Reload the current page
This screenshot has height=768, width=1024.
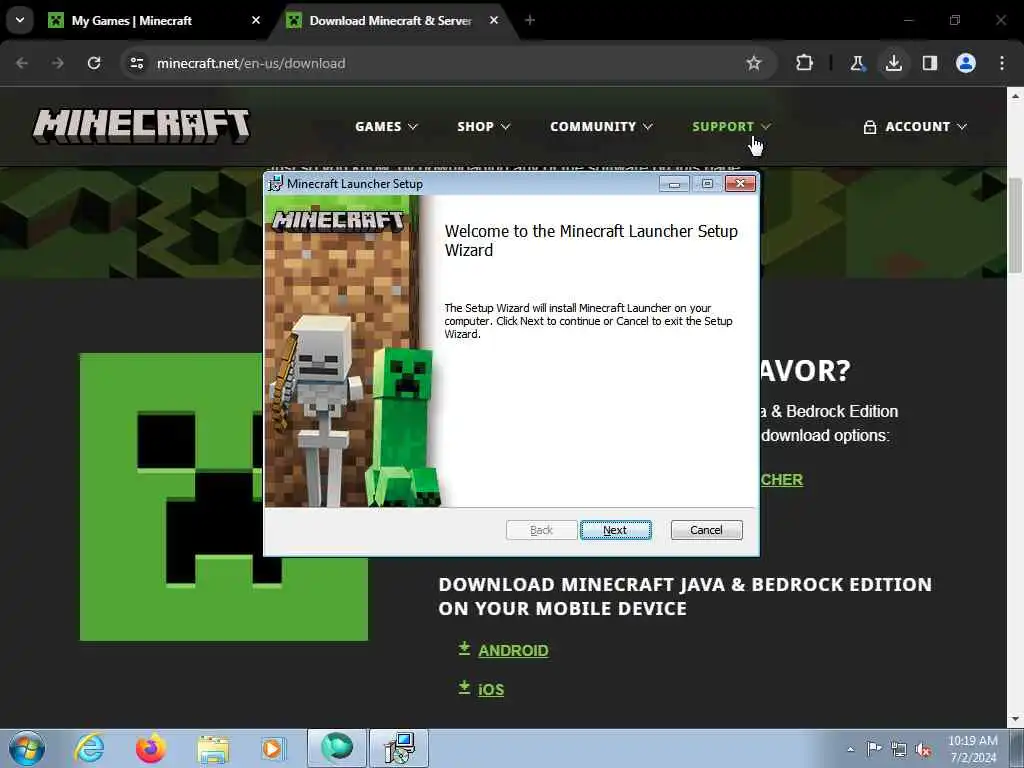click(x=94, y=63)
